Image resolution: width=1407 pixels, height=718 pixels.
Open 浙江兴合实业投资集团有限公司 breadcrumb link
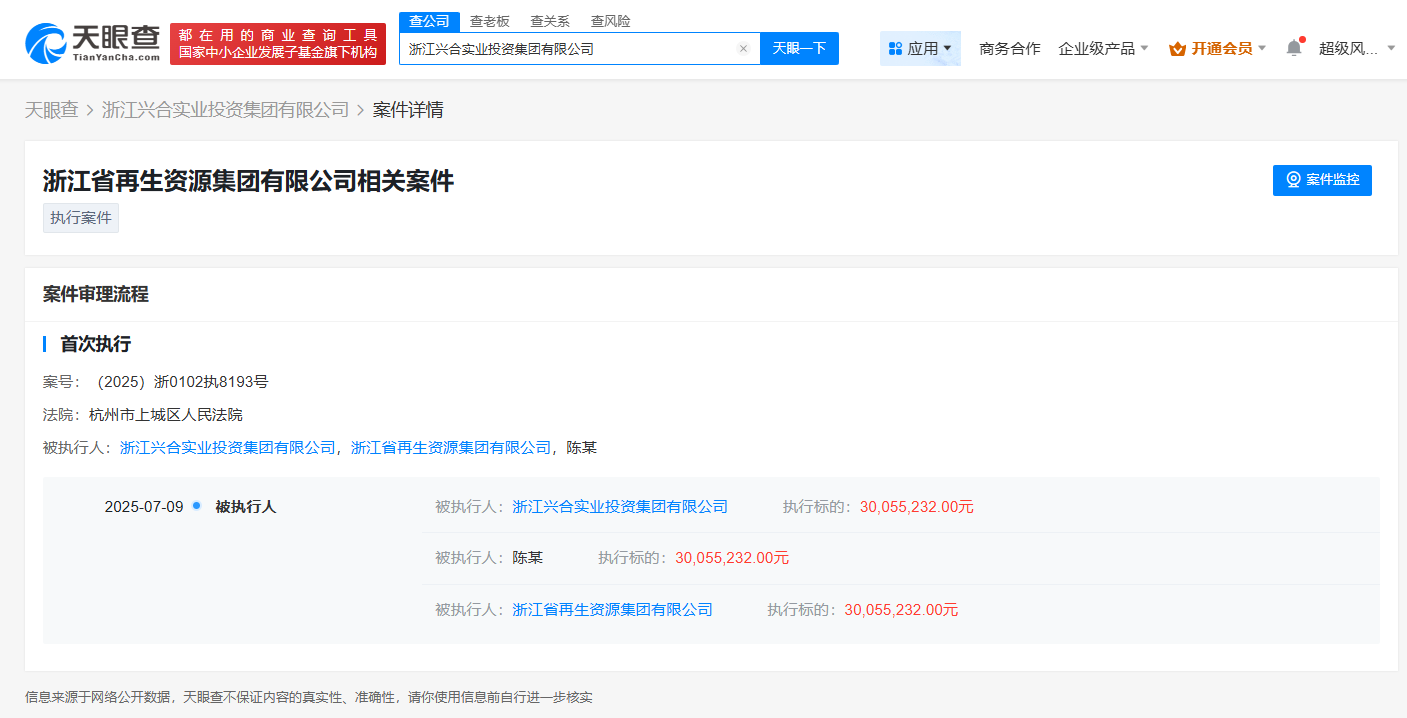pos(225,110)
